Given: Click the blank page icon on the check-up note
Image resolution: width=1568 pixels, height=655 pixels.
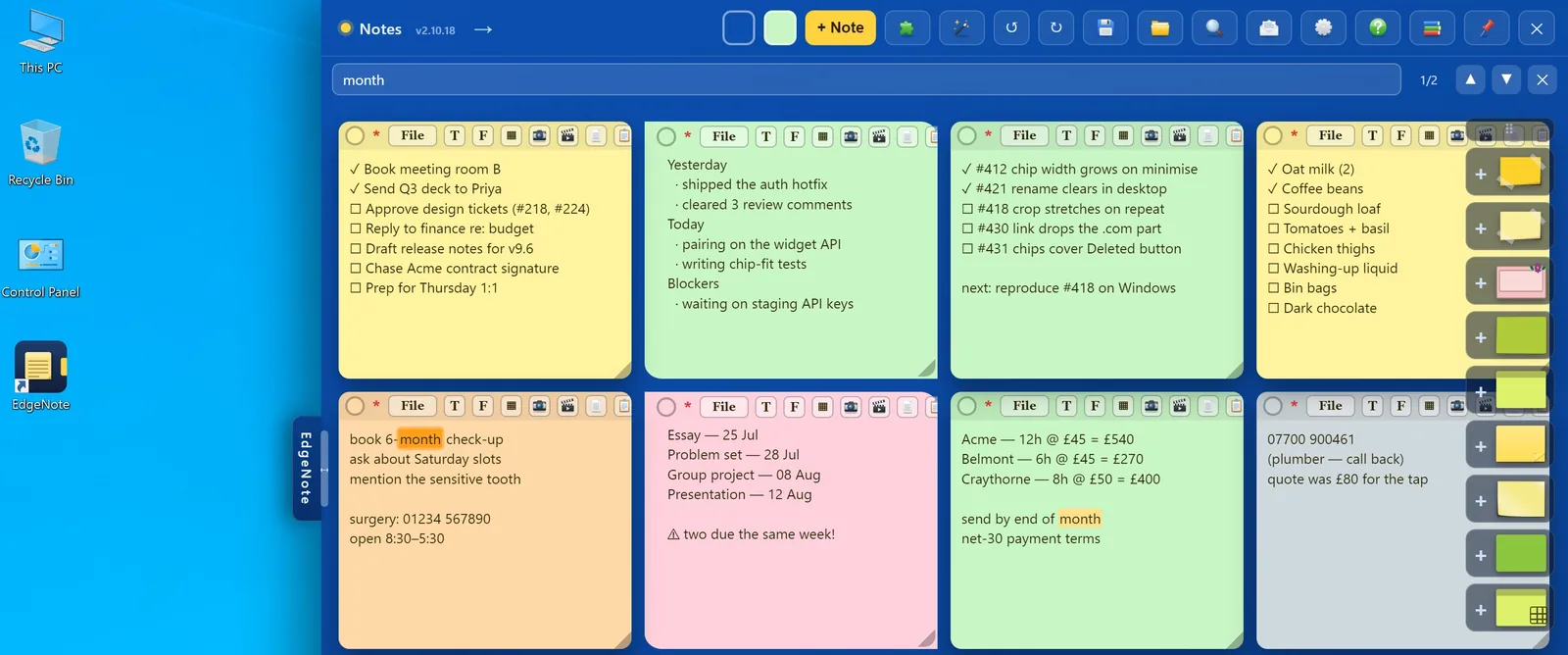Looking at the screenshot, I should [596, 406].
